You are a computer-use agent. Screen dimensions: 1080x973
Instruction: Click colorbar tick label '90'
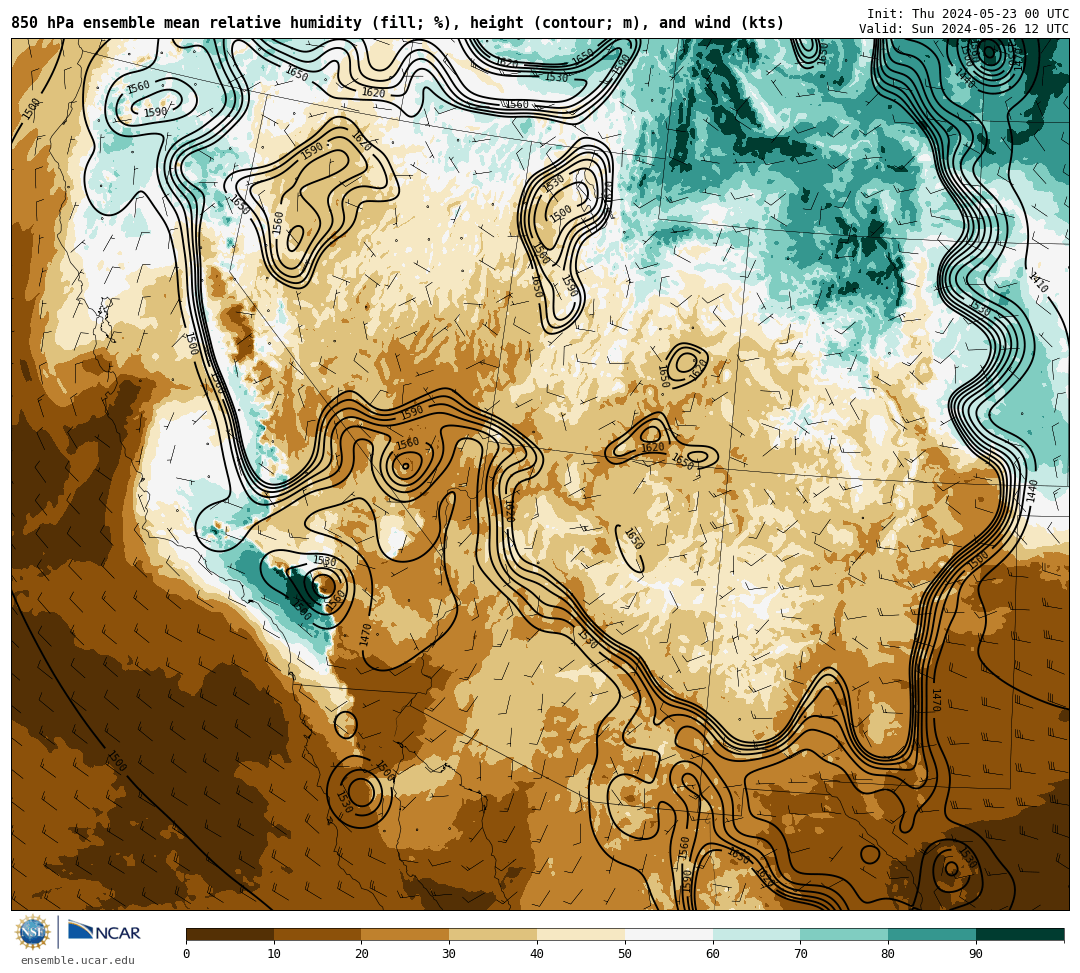976,954
